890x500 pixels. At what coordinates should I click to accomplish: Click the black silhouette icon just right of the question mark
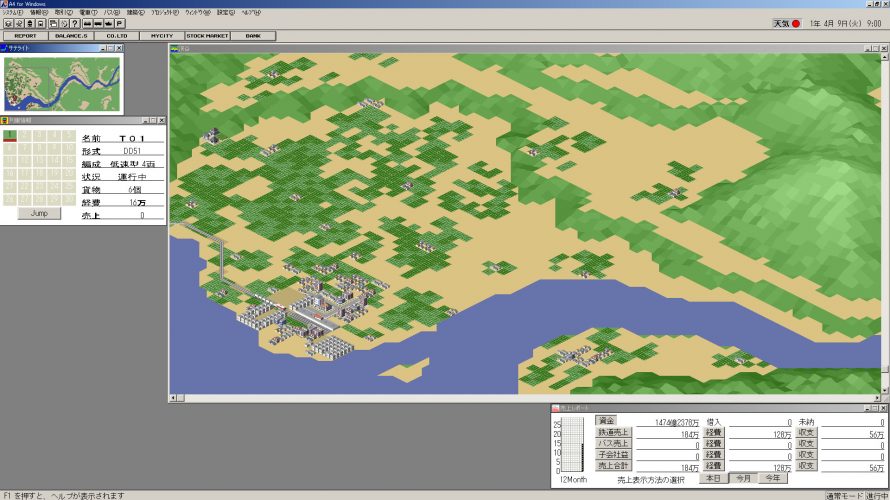click(x=87, y=23)
